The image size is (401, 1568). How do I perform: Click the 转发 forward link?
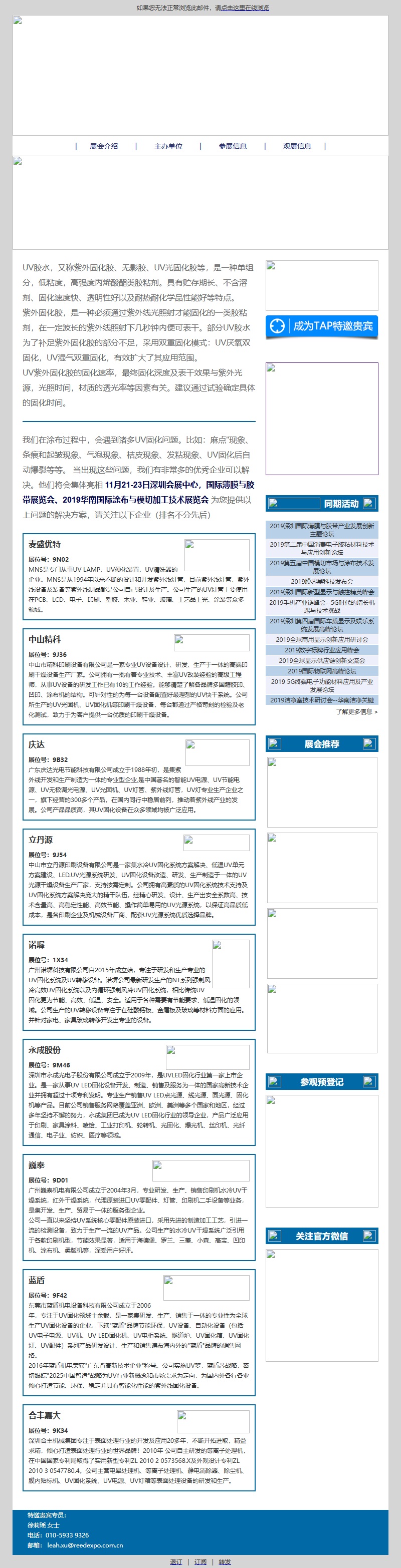(x=225, y=1562)
